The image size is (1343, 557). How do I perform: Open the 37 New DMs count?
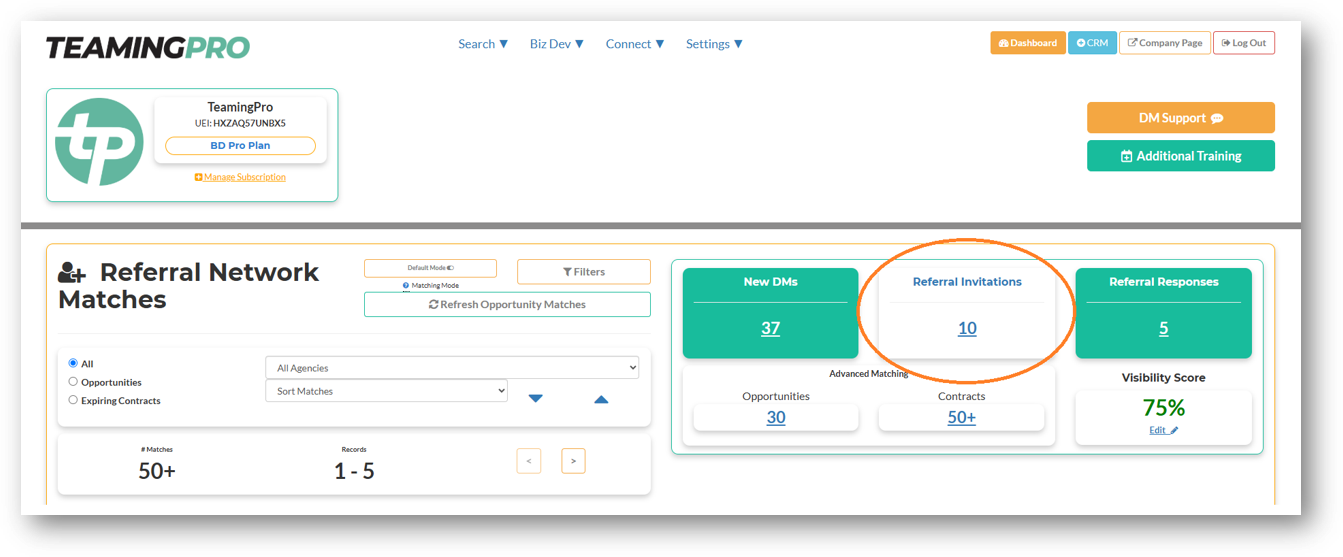click(770, 328)
